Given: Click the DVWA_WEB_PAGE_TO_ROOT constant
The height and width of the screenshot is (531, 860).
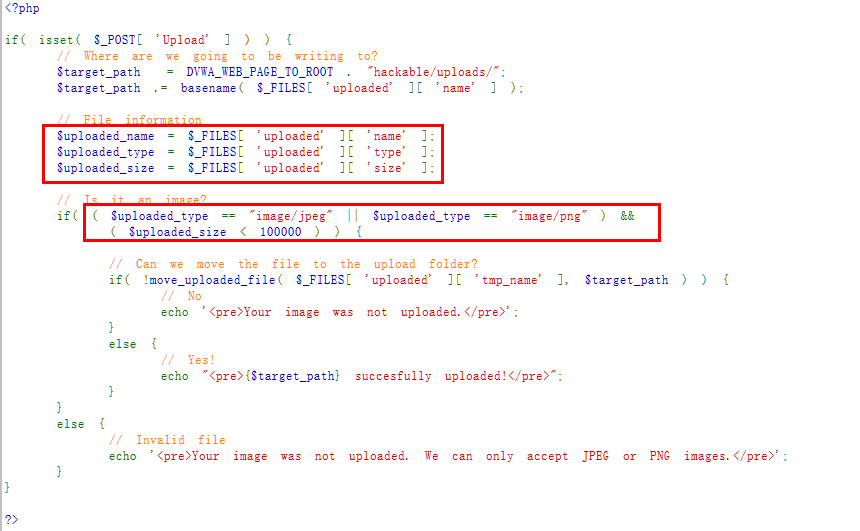Looking at the screenshot, I should (259, 72).
